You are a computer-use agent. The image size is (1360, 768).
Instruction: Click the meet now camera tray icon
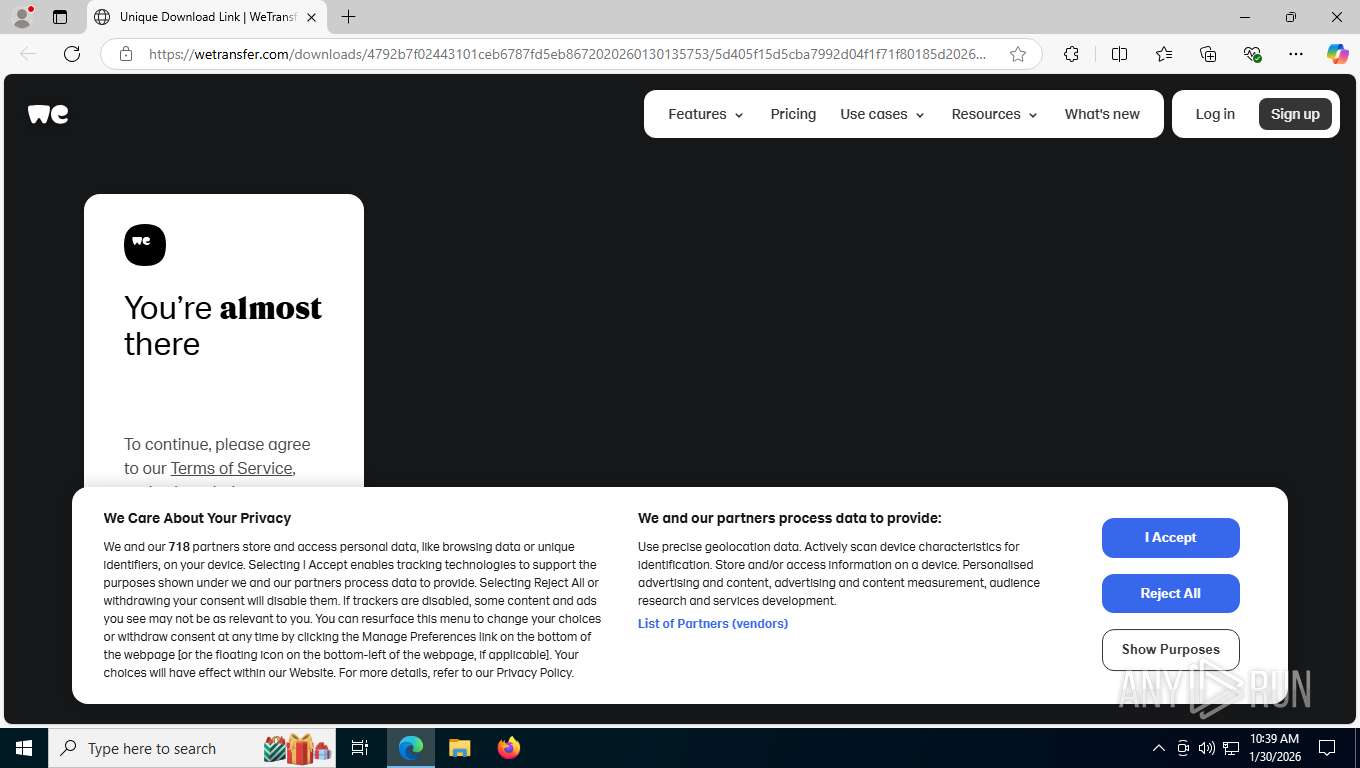pyautogui.click(x=1183, y=748)
